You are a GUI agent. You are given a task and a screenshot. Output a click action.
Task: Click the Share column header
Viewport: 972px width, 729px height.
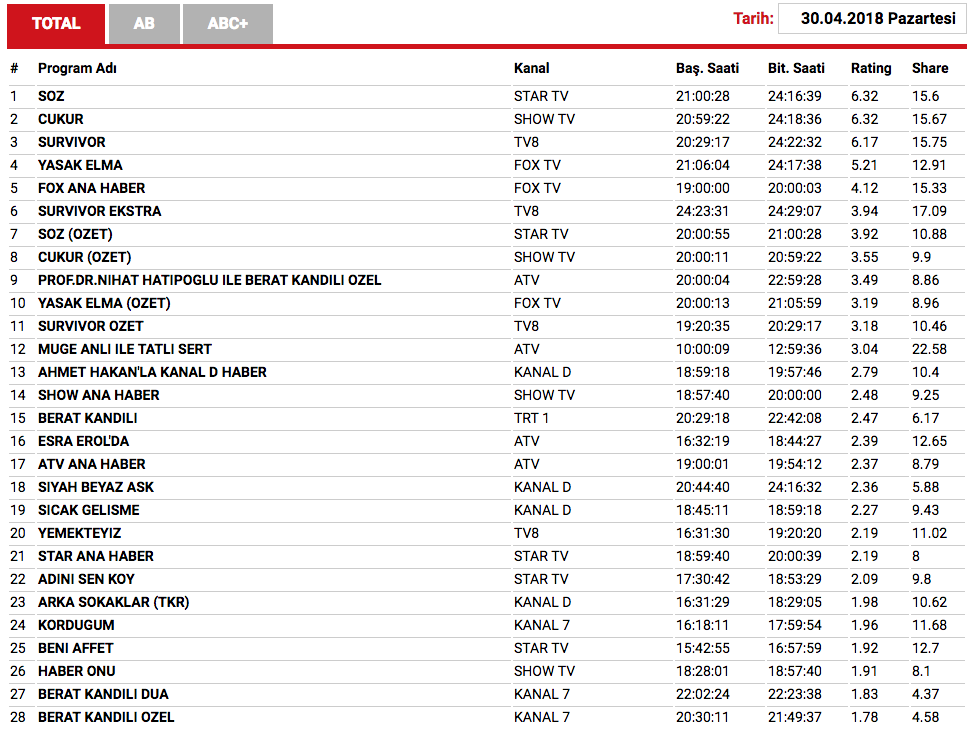point(930,68)
